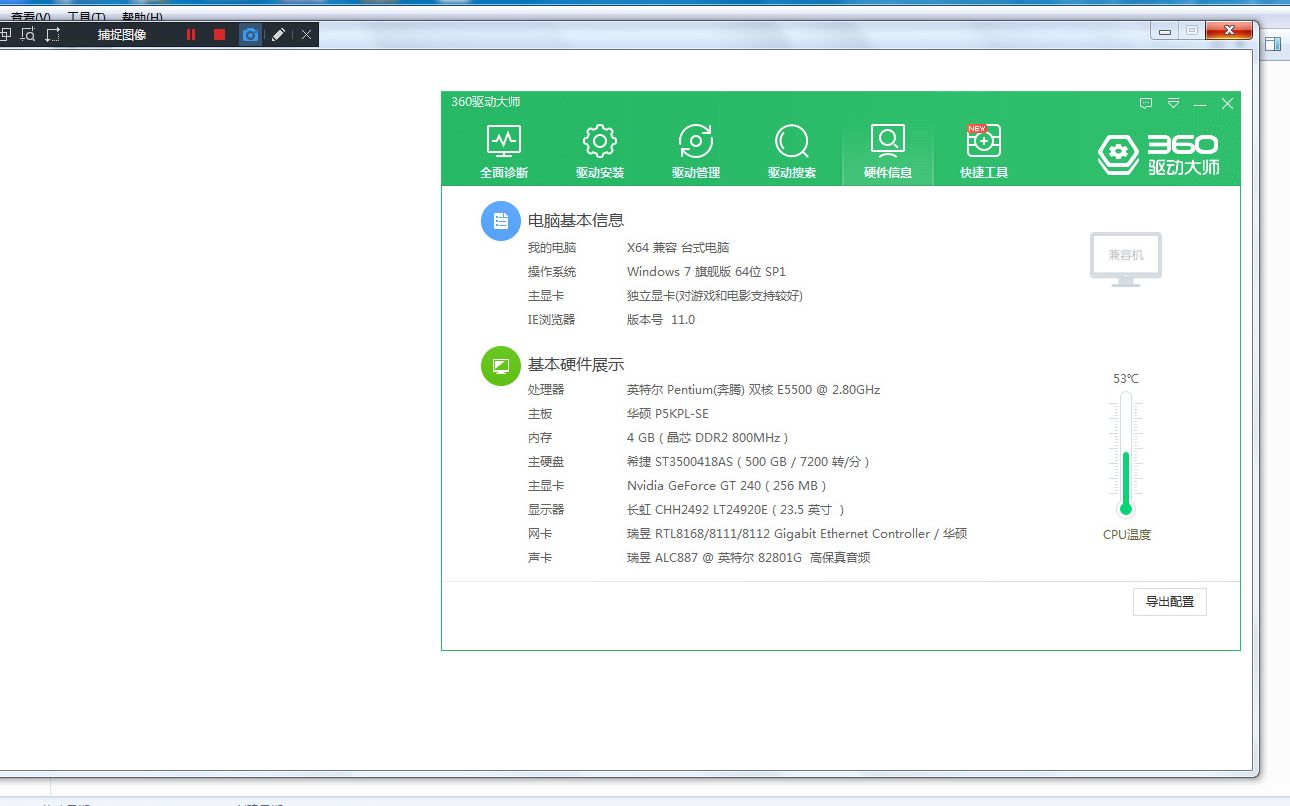The width and height of the screenshot is (1290, 806).
Task: Click the 操作系统 row label
Action: (x=552, y=272)
